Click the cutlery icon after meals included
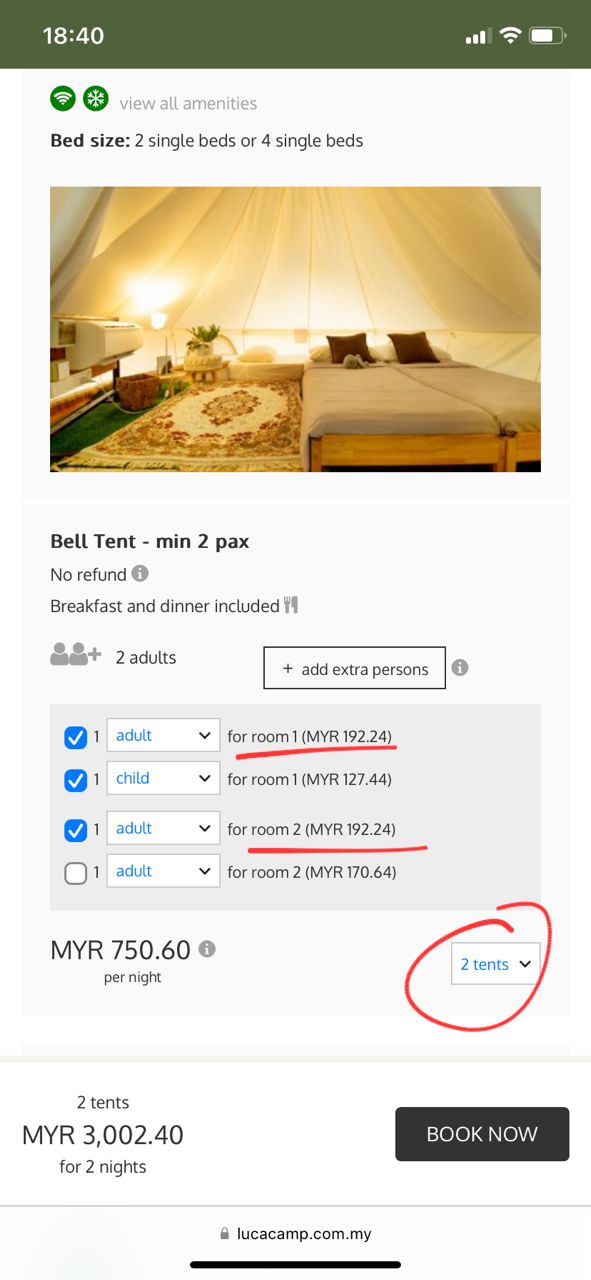Viewport: 591px width, 1280px height. [x=291, y=605]
